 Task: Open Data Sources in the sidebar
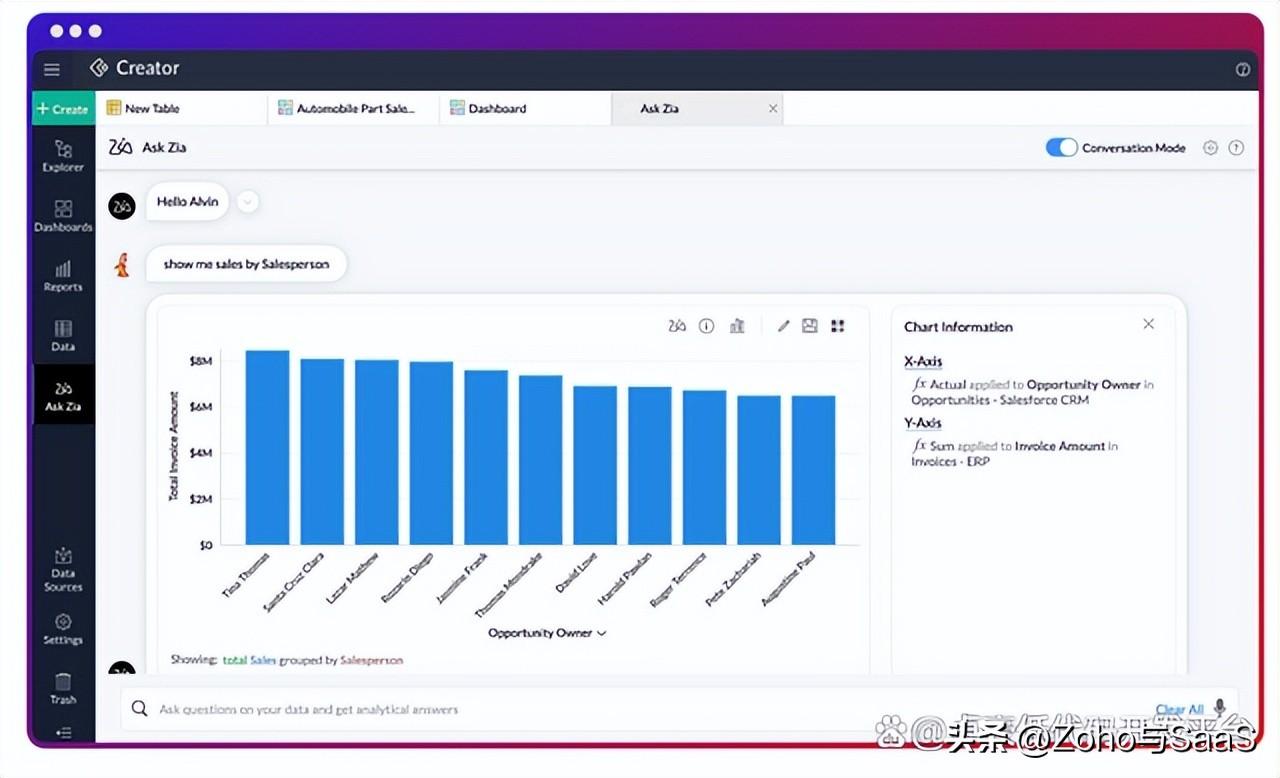pyautogui.click(x=63, y=570)
